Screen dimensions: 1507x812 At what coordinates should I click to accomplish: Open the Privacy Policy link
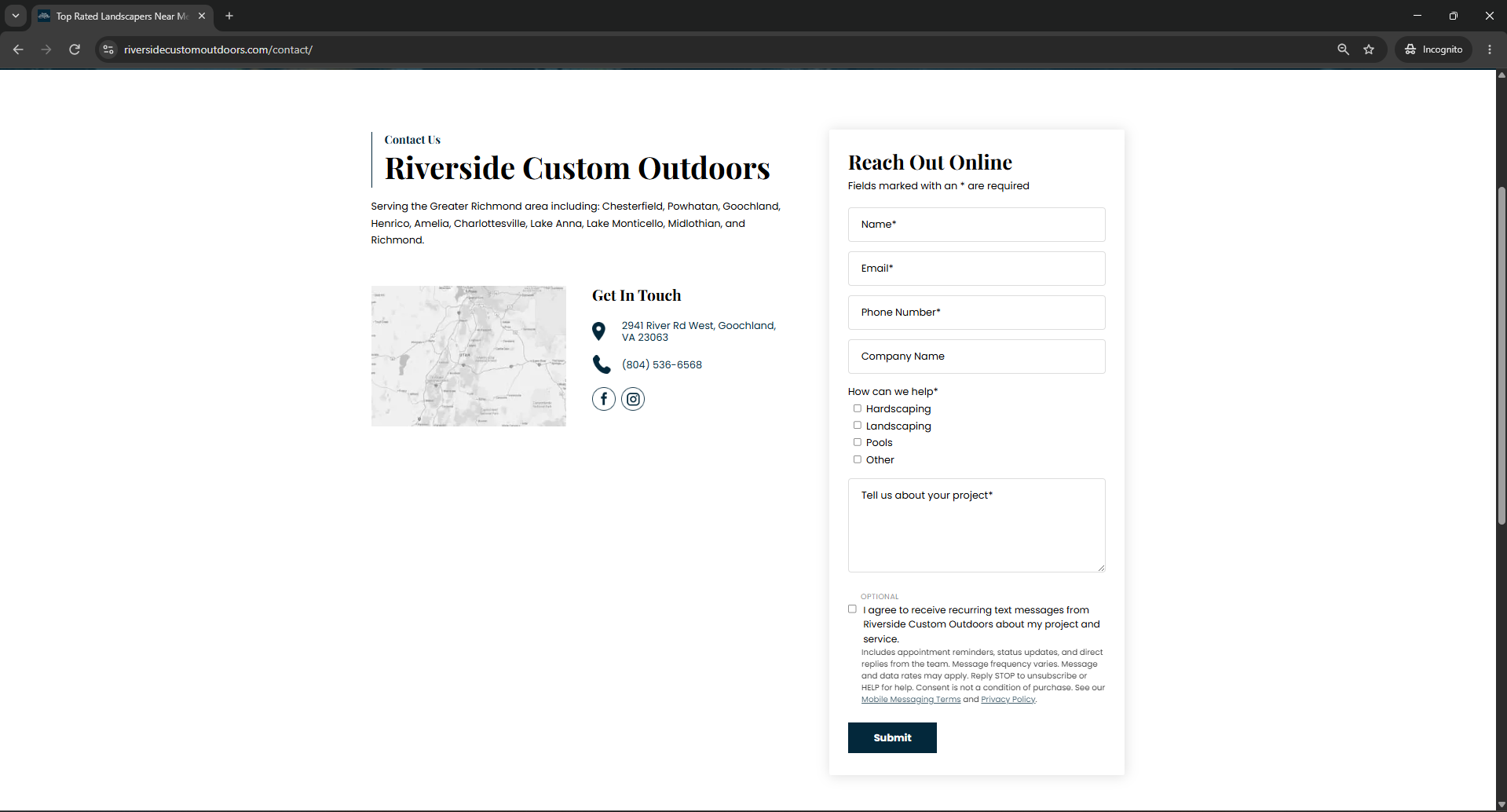1008,700
